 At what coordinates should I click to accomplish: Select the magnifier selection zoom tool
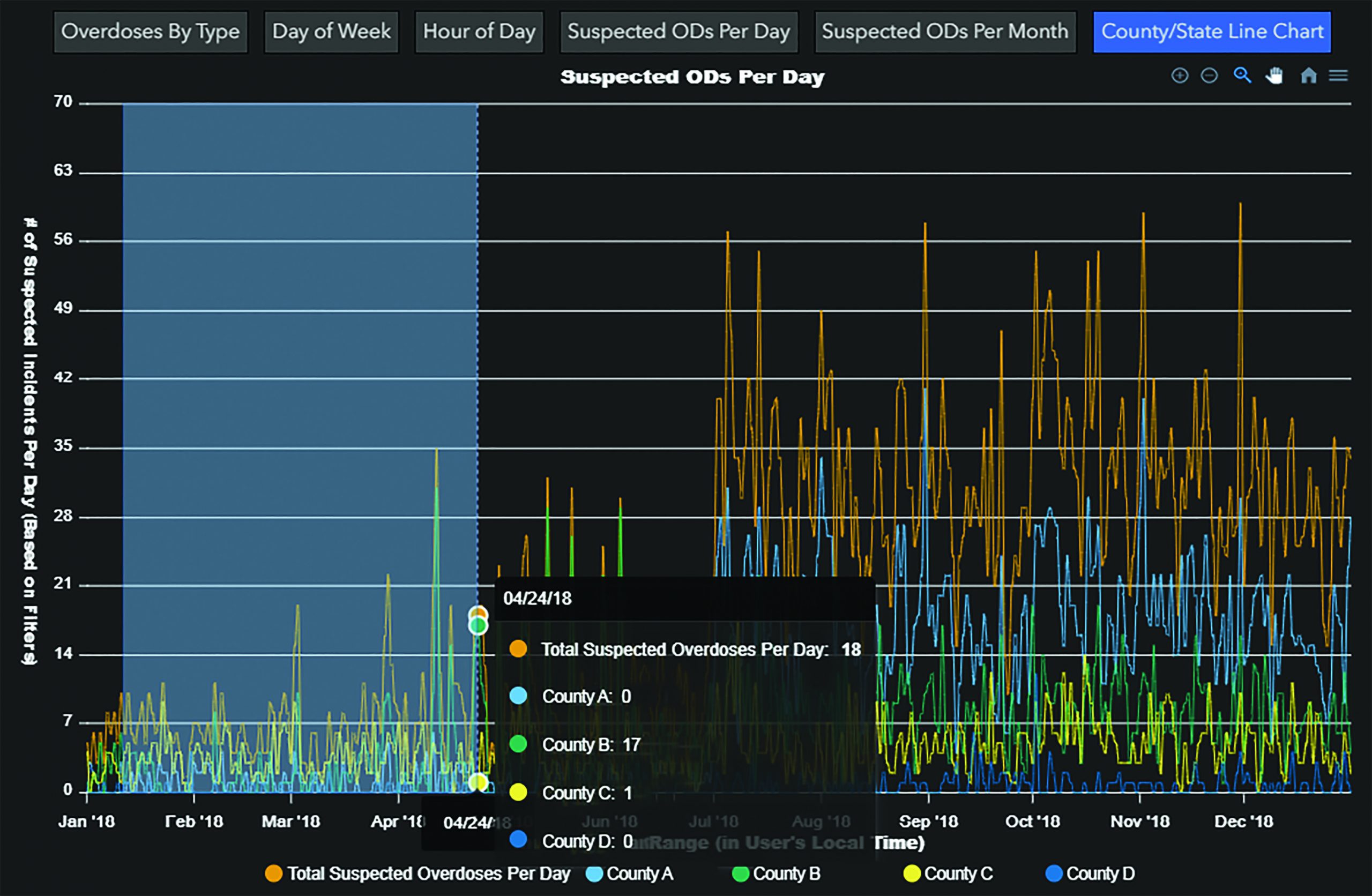click(x=1242, y=76)
